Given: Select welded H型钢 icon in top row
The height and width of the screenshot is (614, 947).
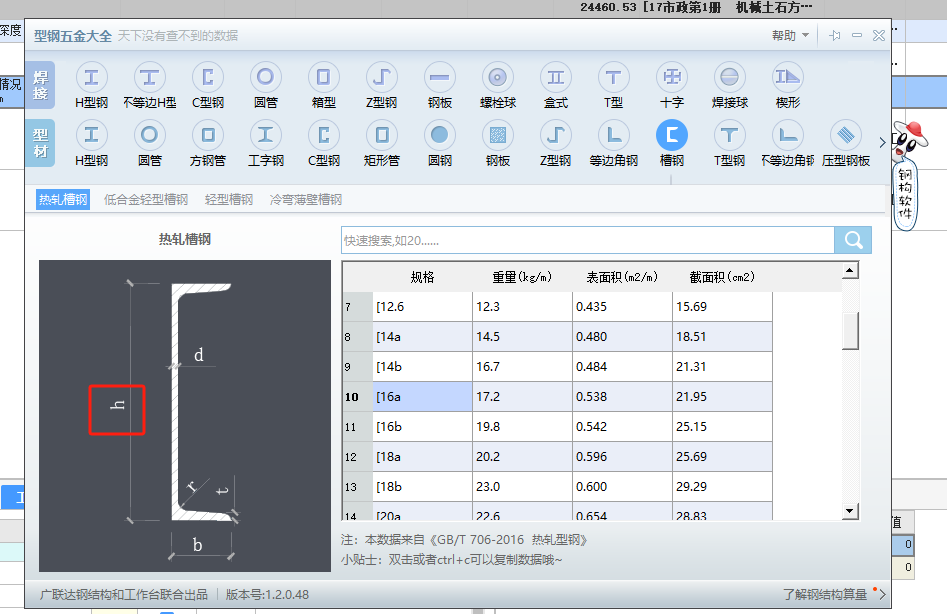Looking at the screenshot, I should (x=91, y=77).
